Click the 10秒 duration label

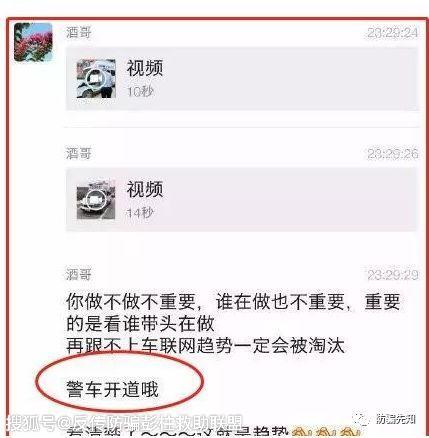140,91
